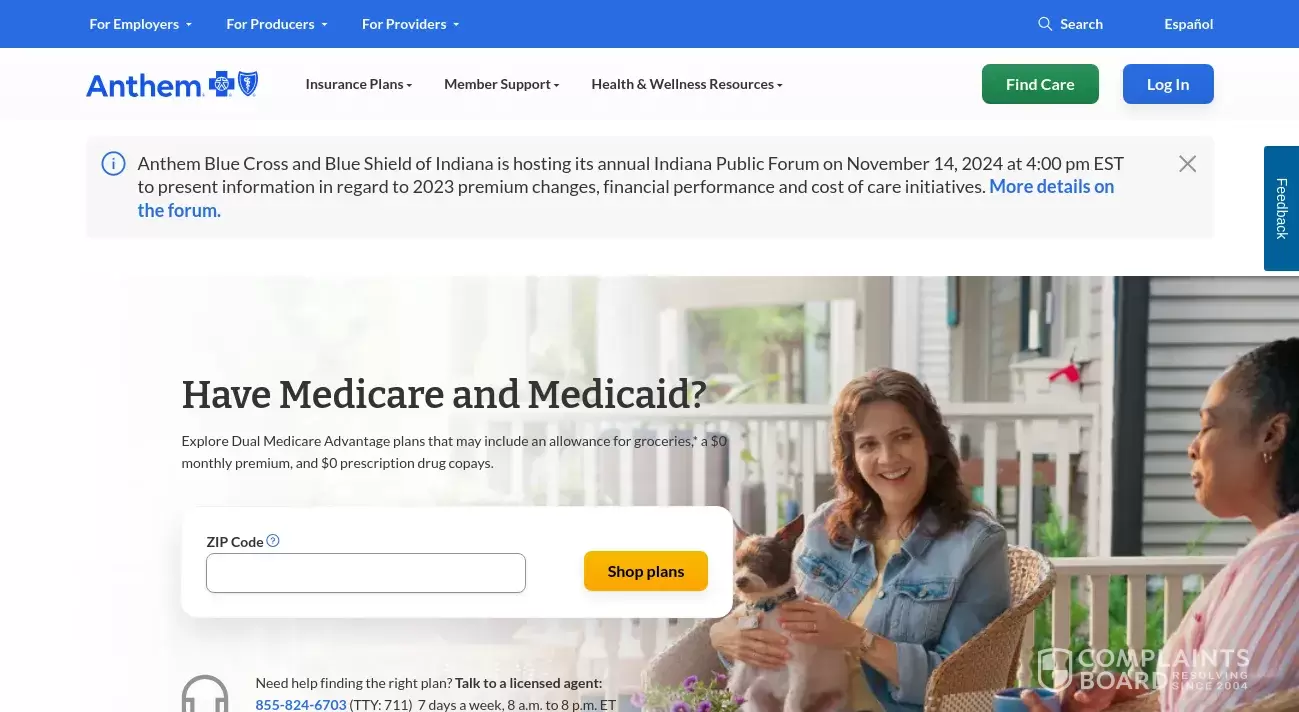Click the Complaints Board watermark logo
The width and height of the screenshot is (1299, 712).
pyautogui.click(x=1144, y=669)
